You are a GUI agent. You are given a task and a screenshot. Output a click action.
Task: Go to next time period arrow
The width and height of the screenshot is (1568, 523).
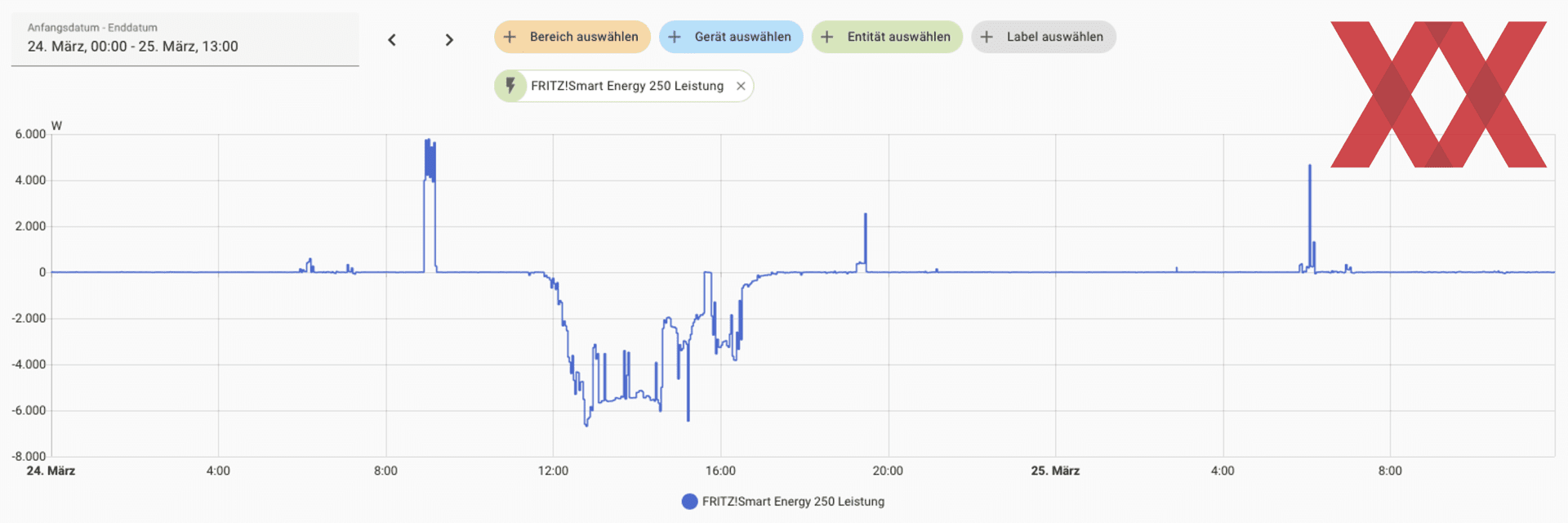(x=449, y=40)
